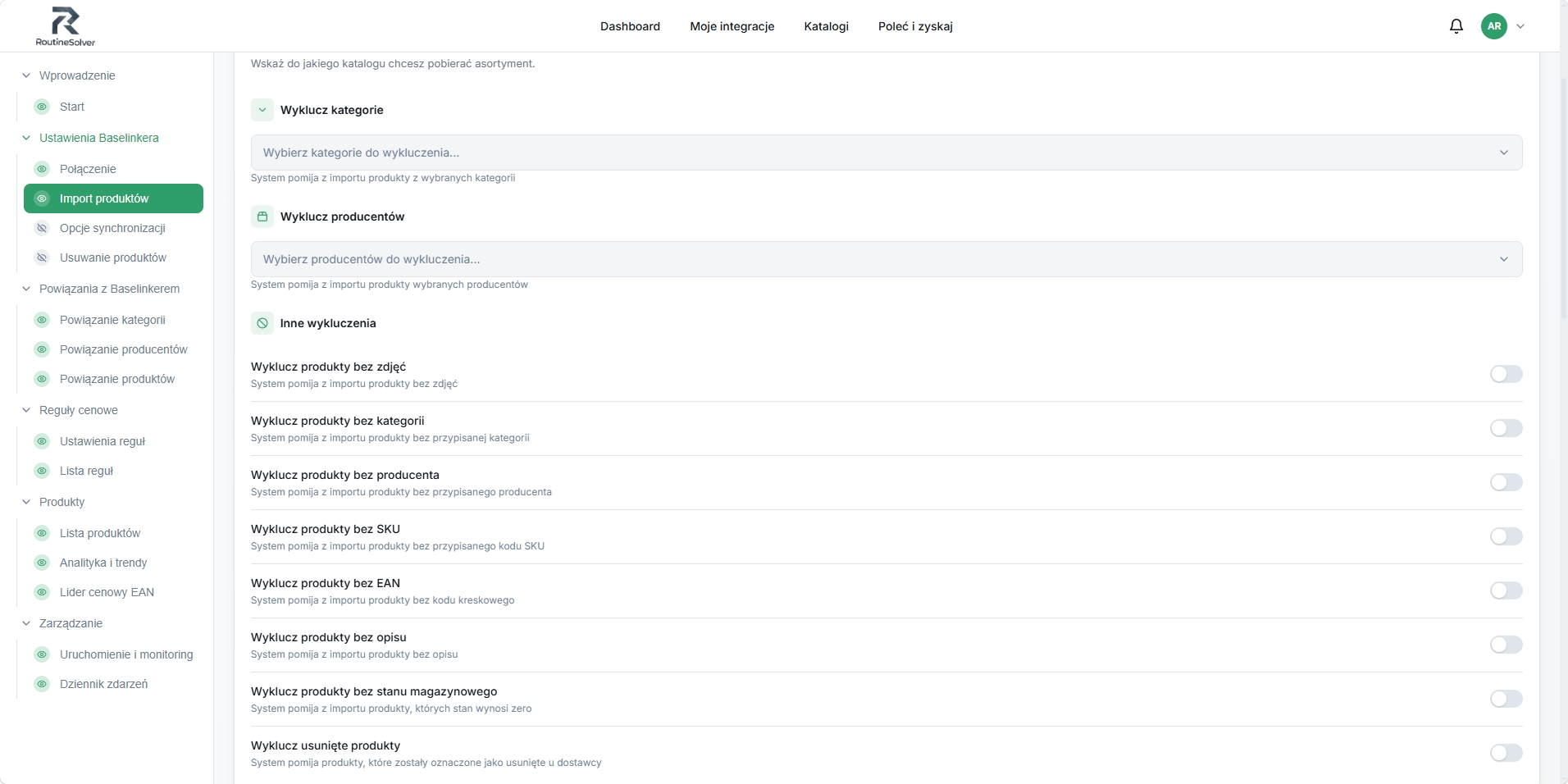Open Poleć i zyskaj page
The height and width of the screenshot is (784, 1568).
coord(915,26)
